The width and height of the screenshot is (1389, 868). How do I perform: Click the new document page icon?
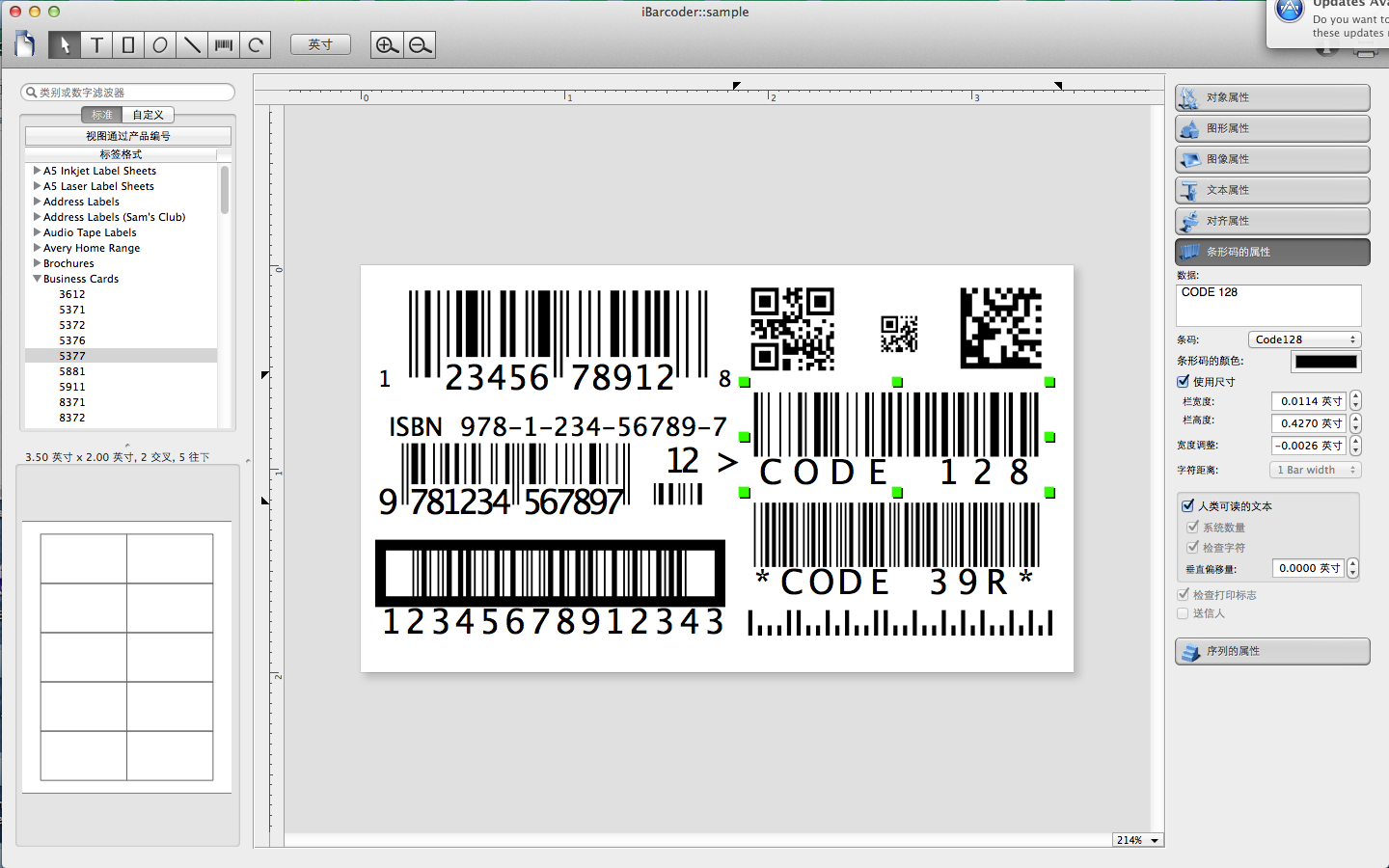point(25,44)
